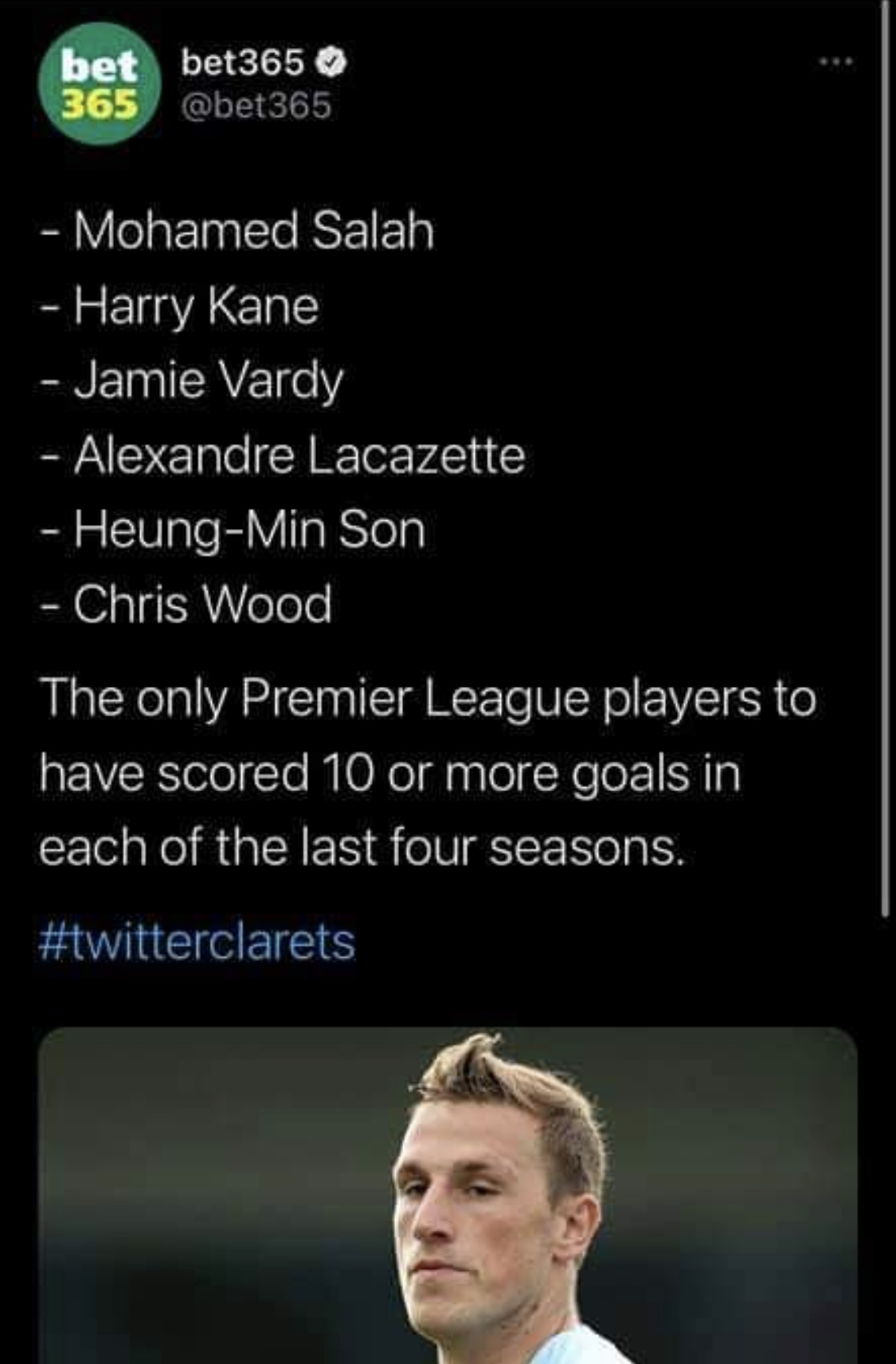Click the vertical scrollbar on right edge
This screenshot has height=1364, width=896.
click(x=884, y=462)
